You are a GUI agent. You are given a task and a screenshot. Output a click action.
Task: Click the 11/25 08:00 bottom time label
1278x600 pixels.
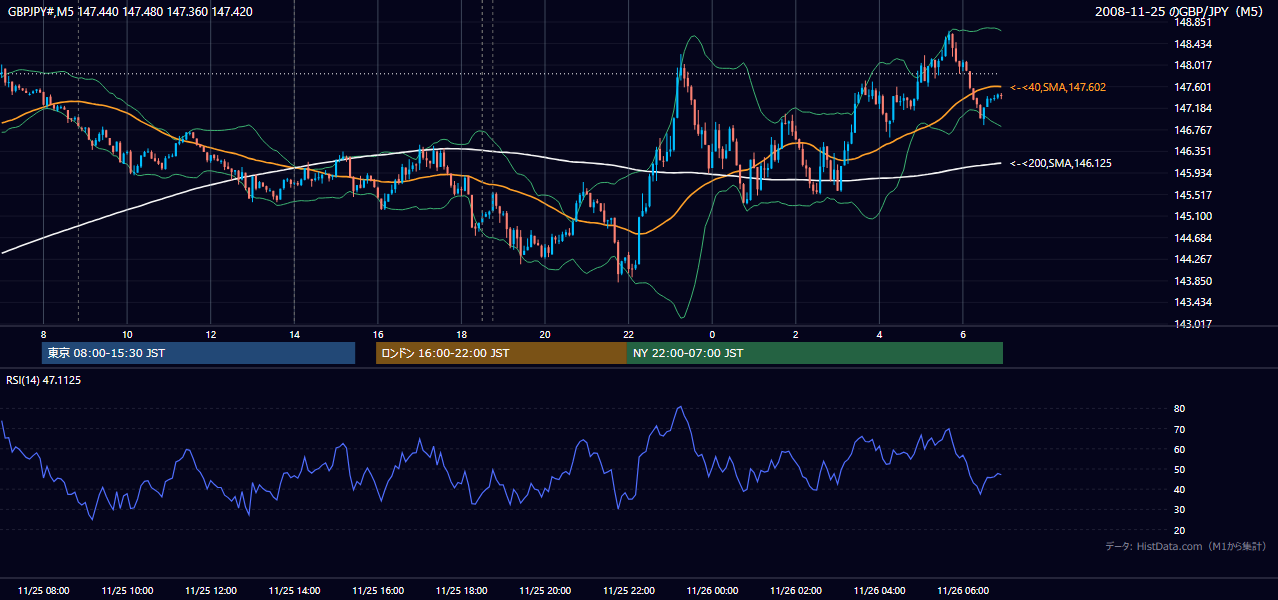coord(43,591)
